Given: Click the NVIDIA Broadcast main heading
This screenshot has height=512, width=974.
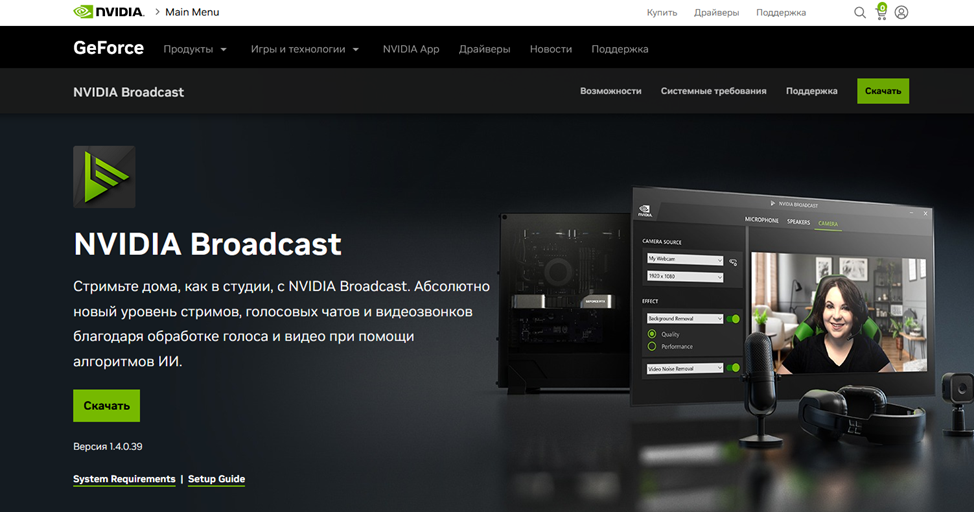Looking at the screenshot, I should 207,244.
